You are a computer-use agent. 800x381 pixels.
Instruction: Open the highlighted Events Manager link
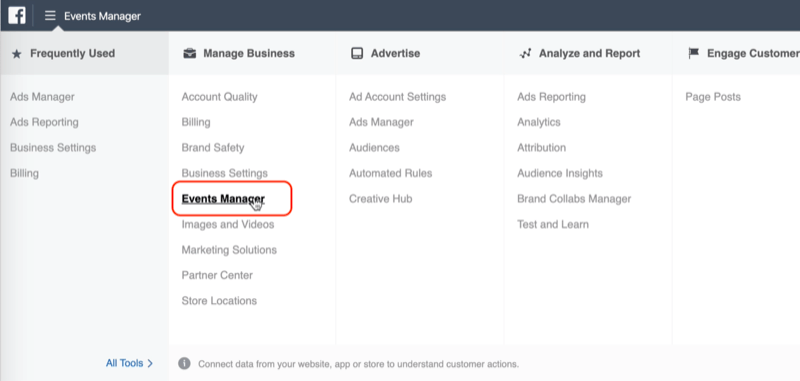click(x=223, y=198)
